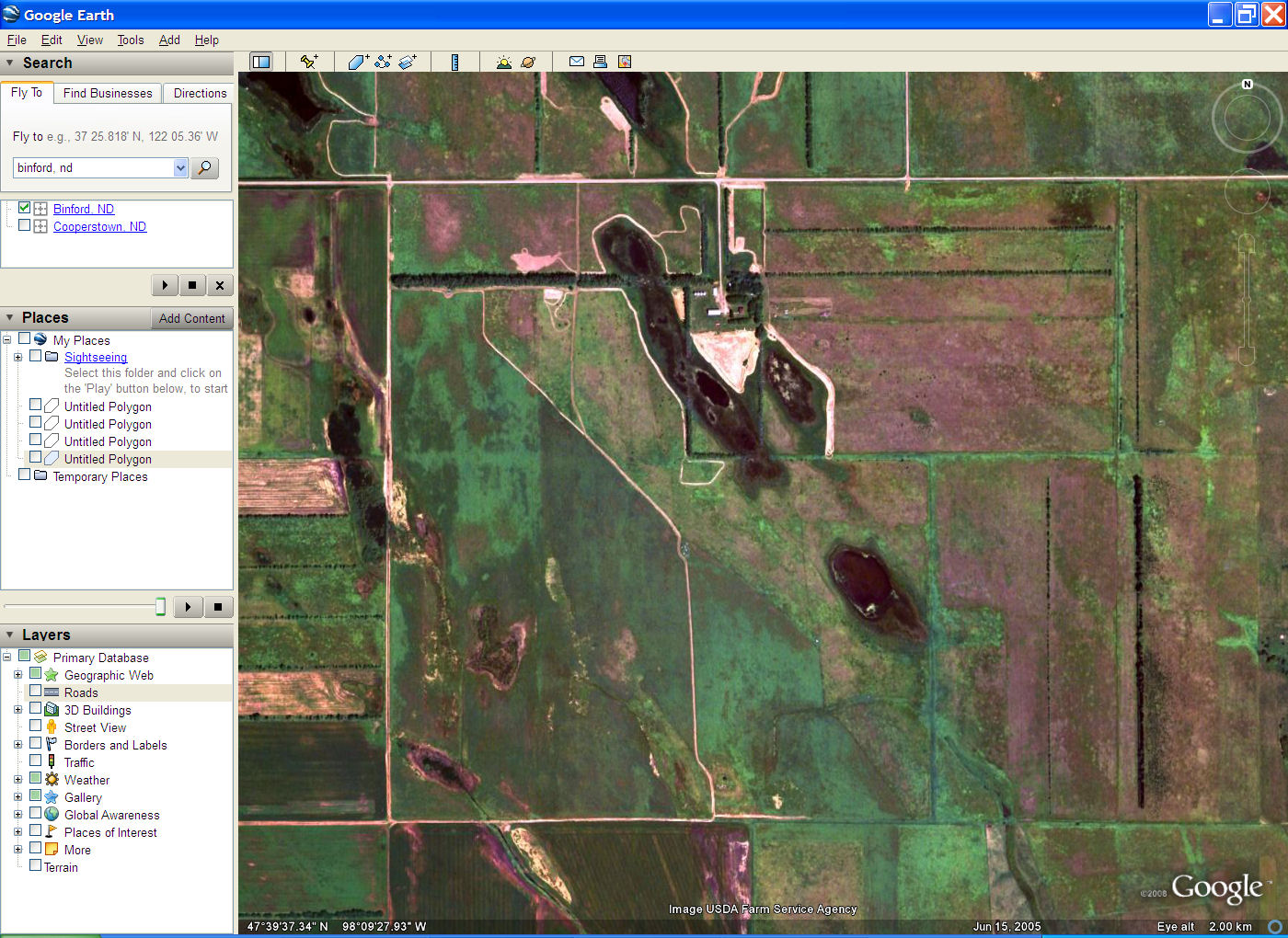Toggle the My Places checkbox
This screenshot has width=1288, height=938.
(x=24, y=339)
